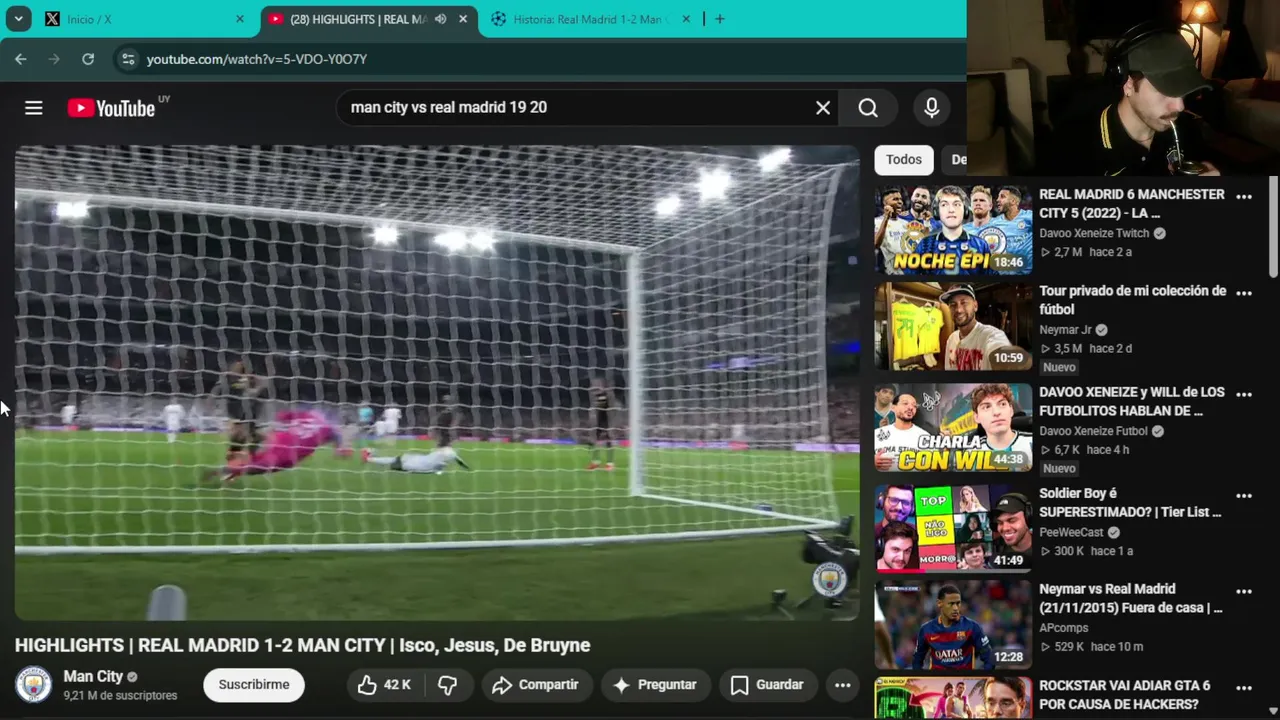Viewport: 1280px width, 720px height.
Task: Click the magnifier search button
Action: pyautogui.click(x=868, y=108)
